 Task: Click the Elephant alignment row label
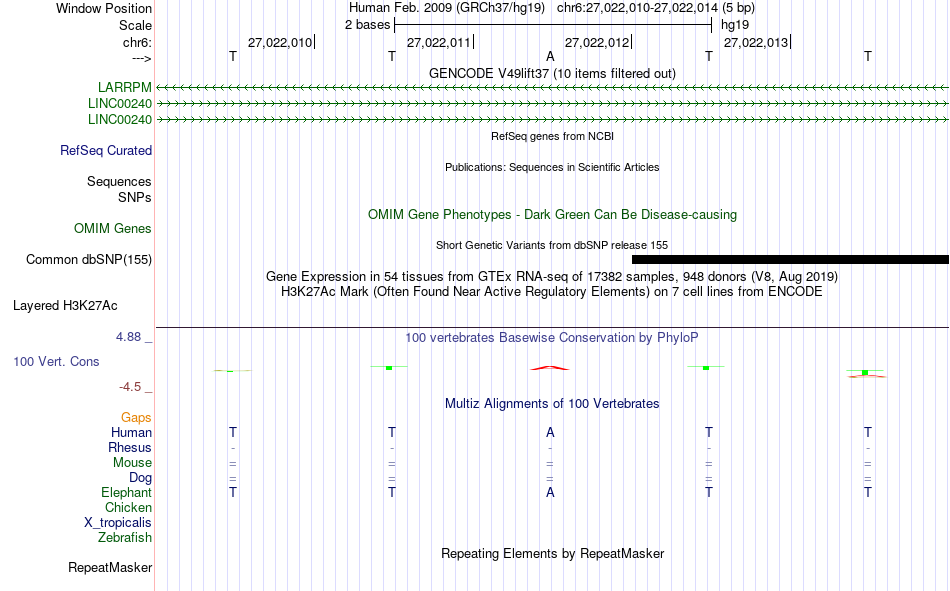pyautogui.click(x=127, y=492)
